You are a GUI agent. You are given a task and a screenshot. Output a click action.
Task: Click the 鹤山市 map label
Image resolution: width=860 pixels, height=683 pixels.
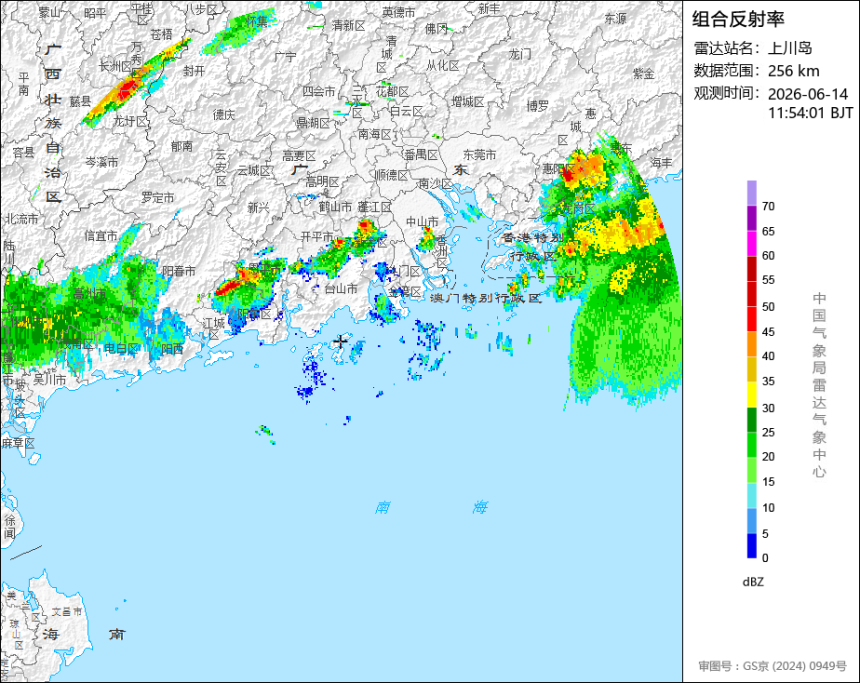(x=335, y=207)
